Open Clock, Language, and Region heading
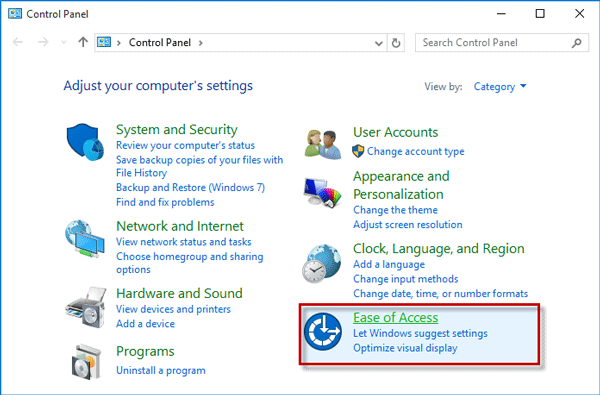 click(439, 249)
